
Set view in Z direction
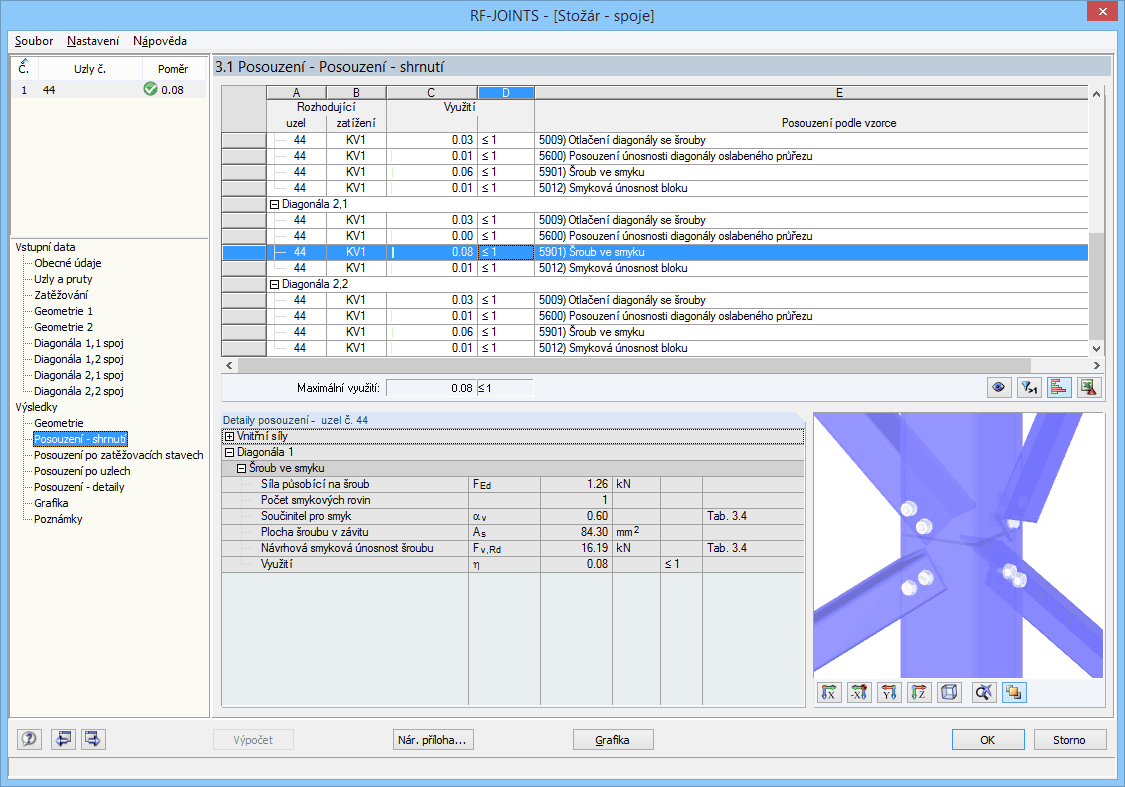pos(919,692)
